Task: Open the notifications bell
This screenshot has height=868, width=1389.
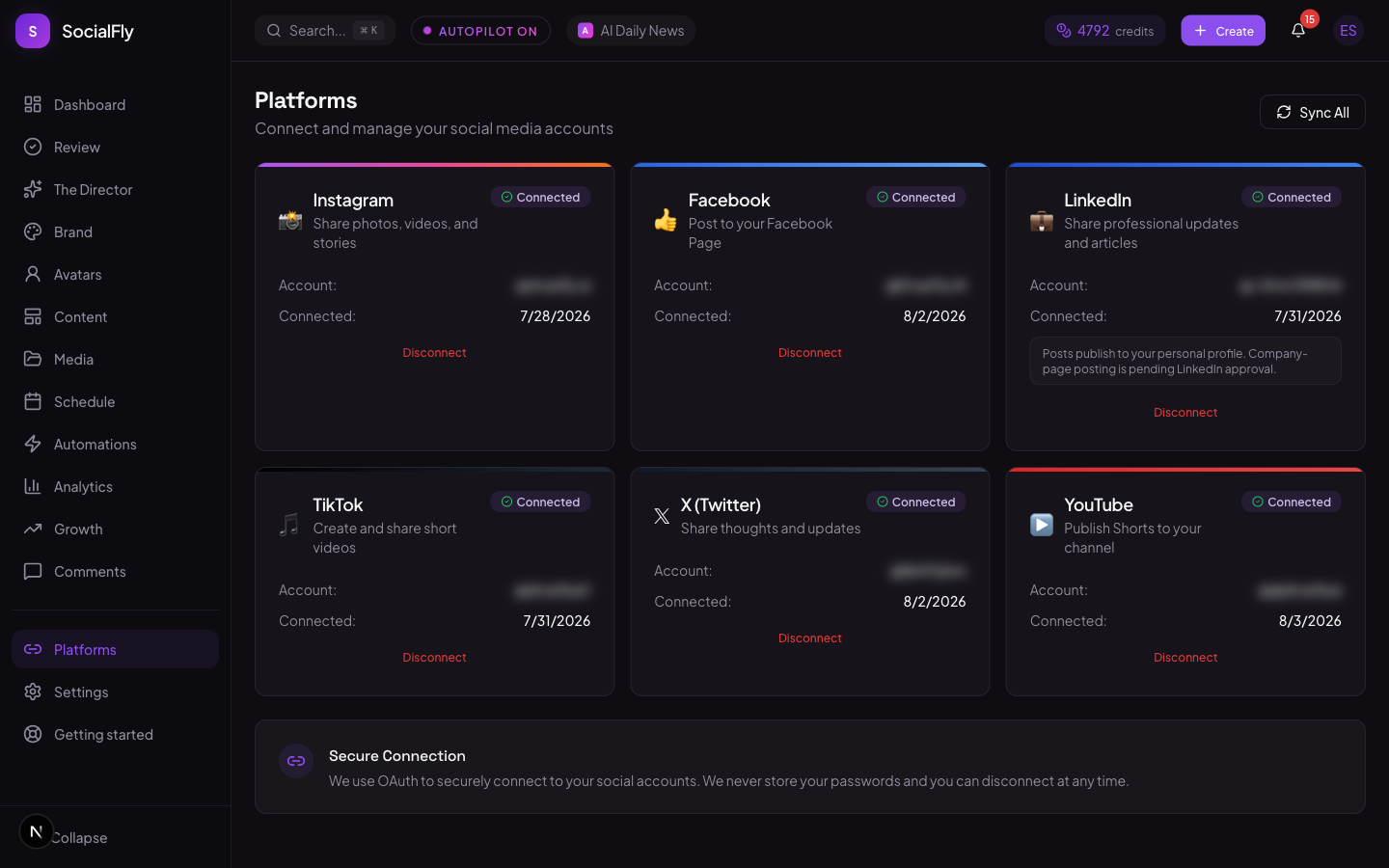Action: click(1298, 31)
